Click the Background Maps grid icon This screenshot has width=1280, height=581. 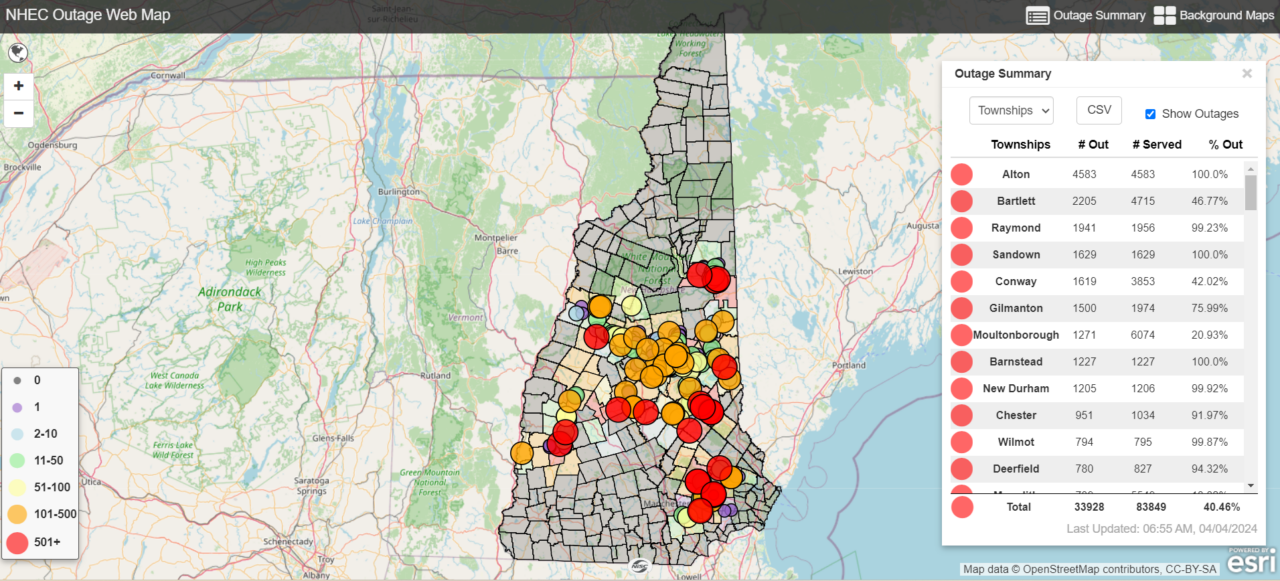click(1164, 16)
